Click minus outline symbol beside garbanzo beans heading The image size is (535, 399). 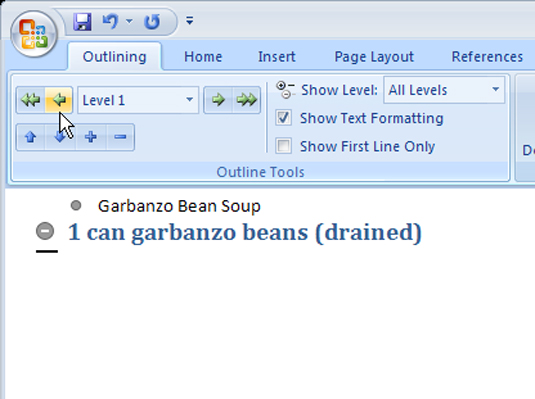tap(45, 231)
